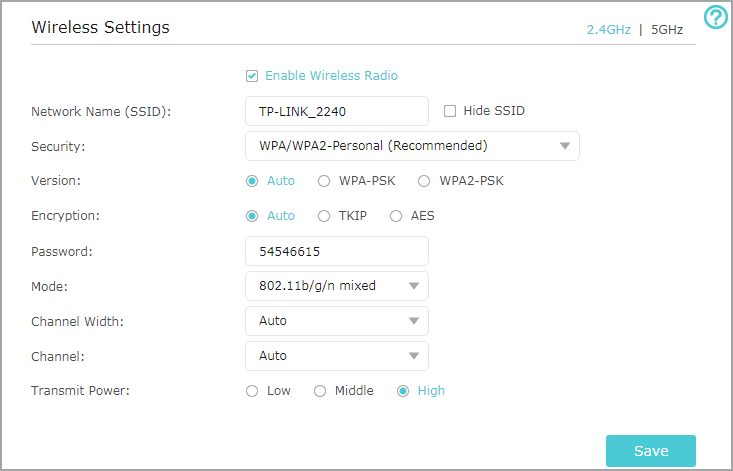Set Transmit Power to High

pos(403,391)
